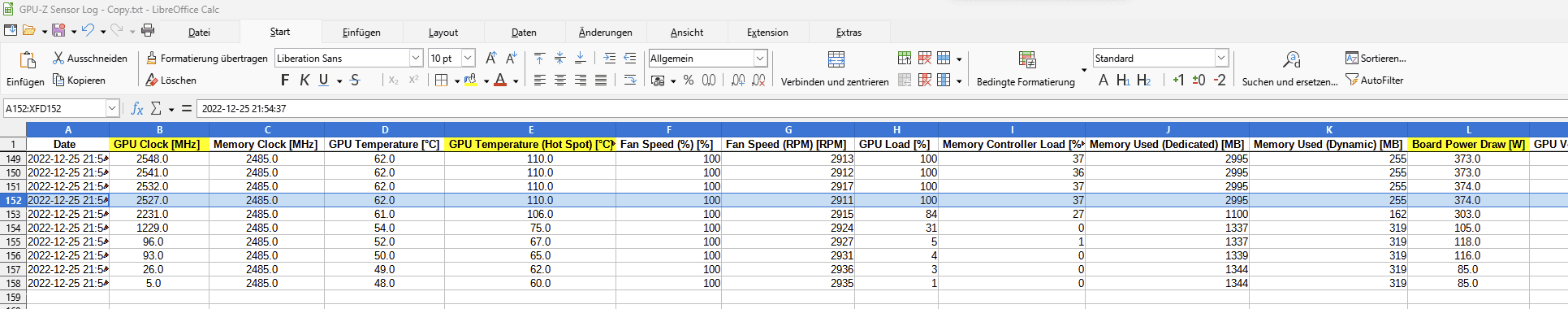Open the Allgemein number format dropdown

coord(760,59)
